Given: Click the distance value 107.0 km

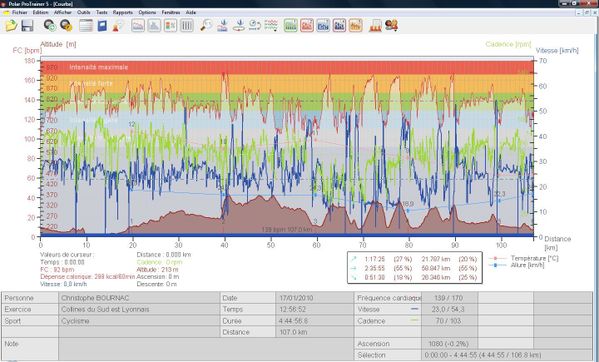Looking at the screenshot, I should coord(315,332).
